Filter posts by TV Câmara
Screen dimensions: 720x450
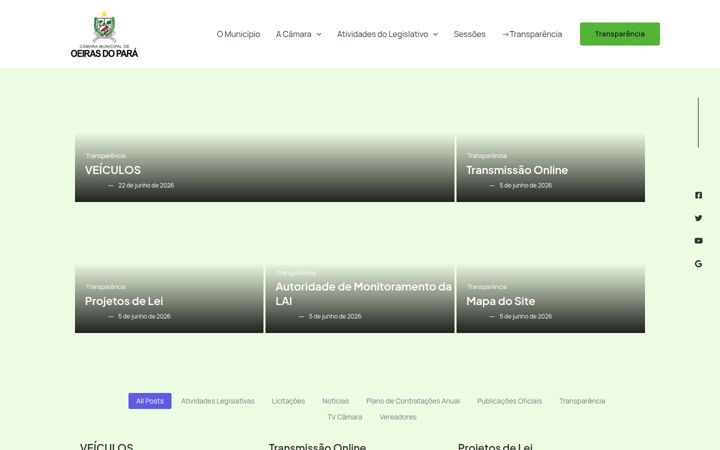(345, 417)
